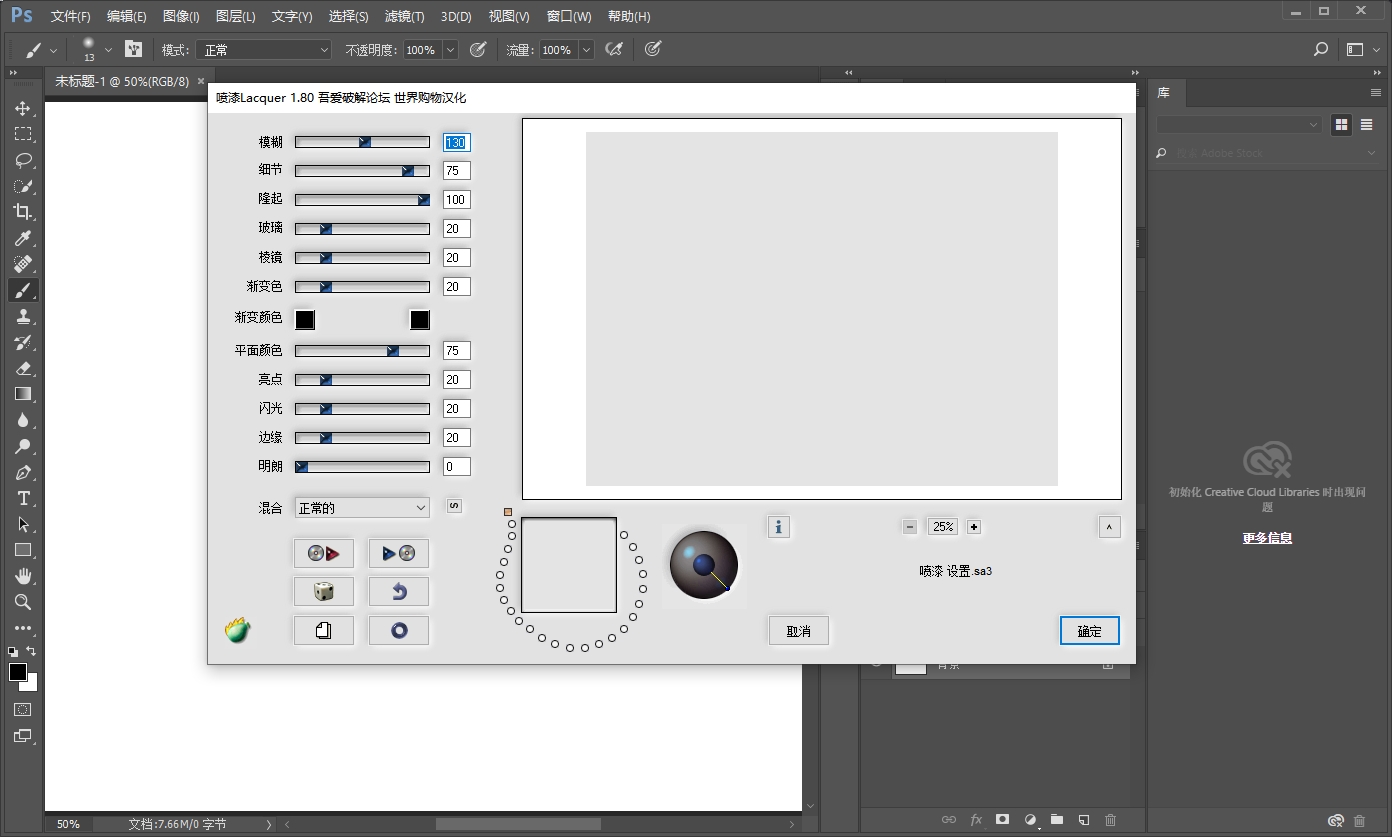Expand the preview collapse caret button
Screen dimensions: 1392x837
click(1109, 527)
